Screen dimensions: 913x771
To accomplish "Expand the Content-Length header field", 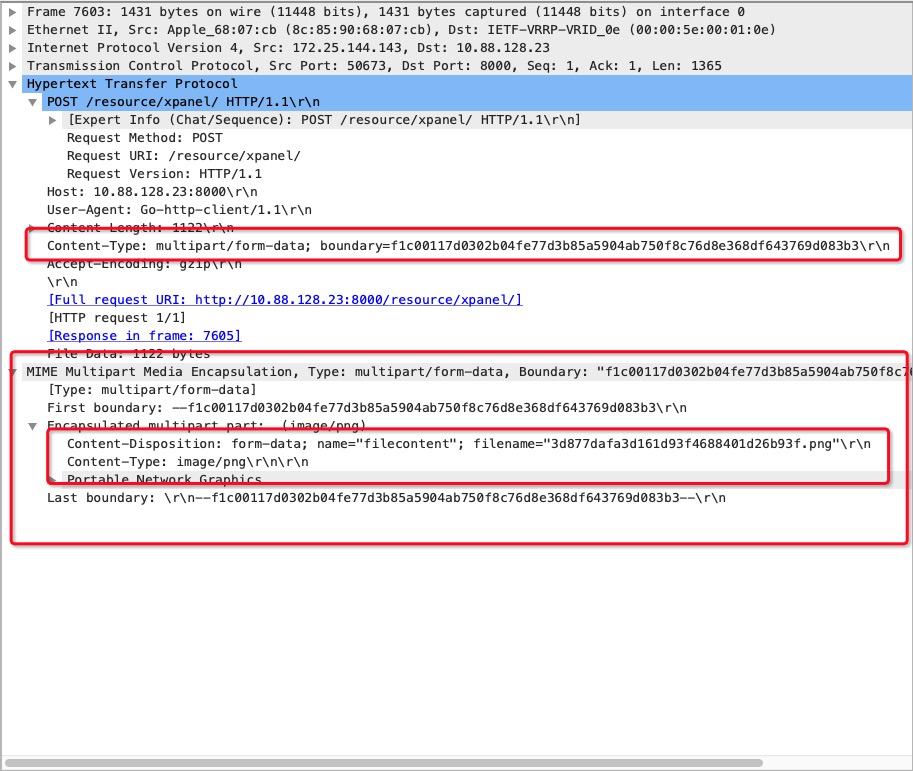I will pyautogui.click(x=33, y=228).
